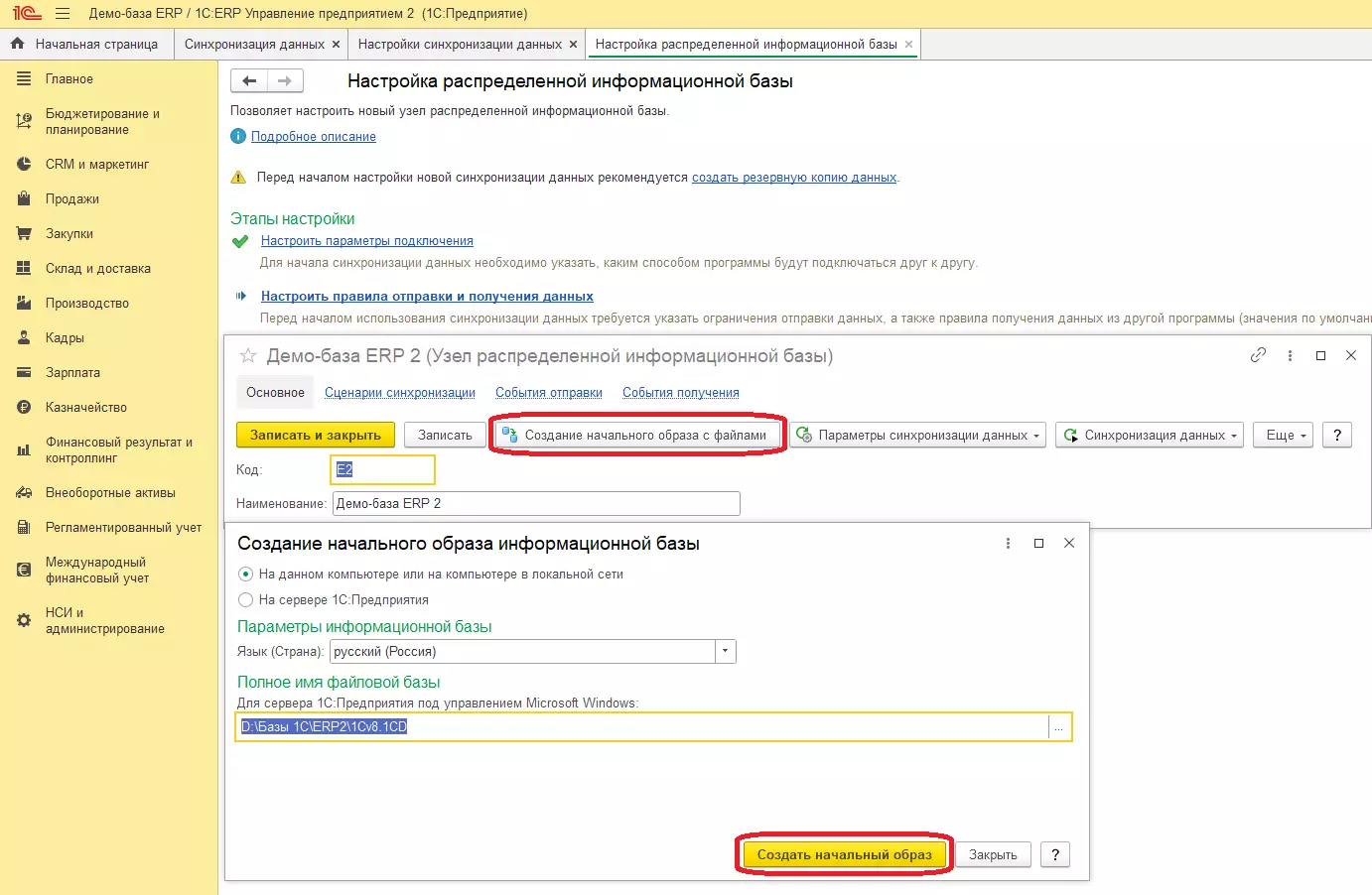This screenshot has height=895, width=1372.
Task: Open Параметры синхронизации данных dropdown
Action: 918,436
